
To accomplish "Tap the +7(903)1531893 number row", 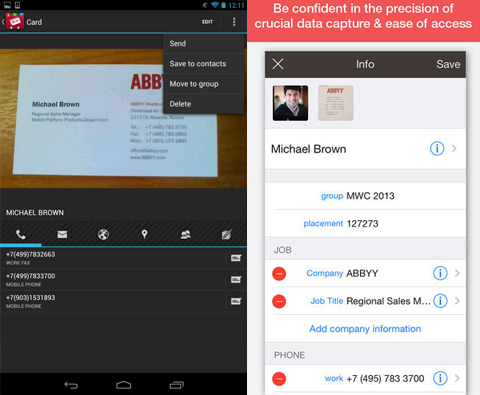I will [113, 301].
